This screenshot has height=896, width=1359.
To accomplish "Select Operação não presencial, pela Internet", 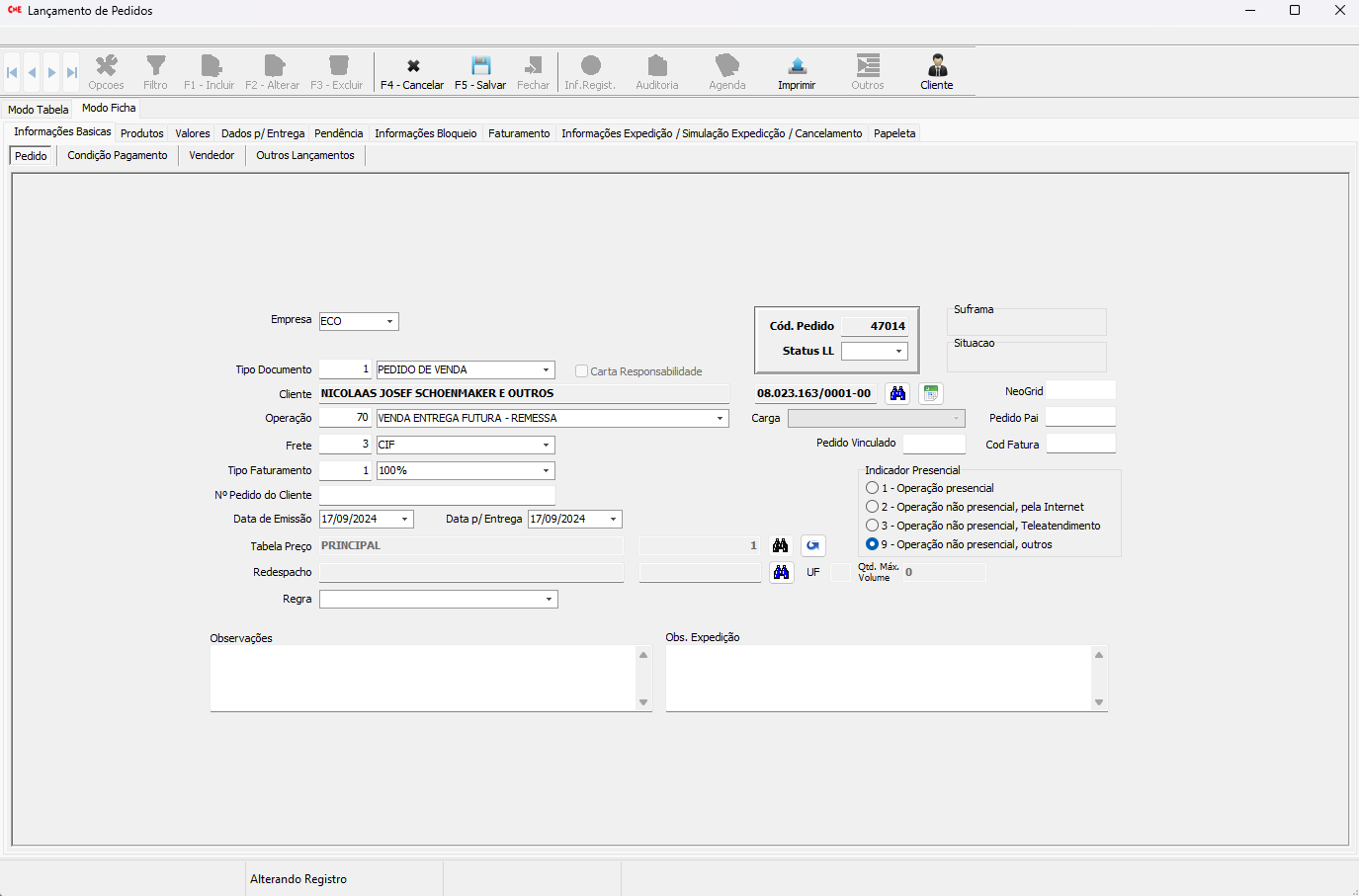I will [872, 507].
